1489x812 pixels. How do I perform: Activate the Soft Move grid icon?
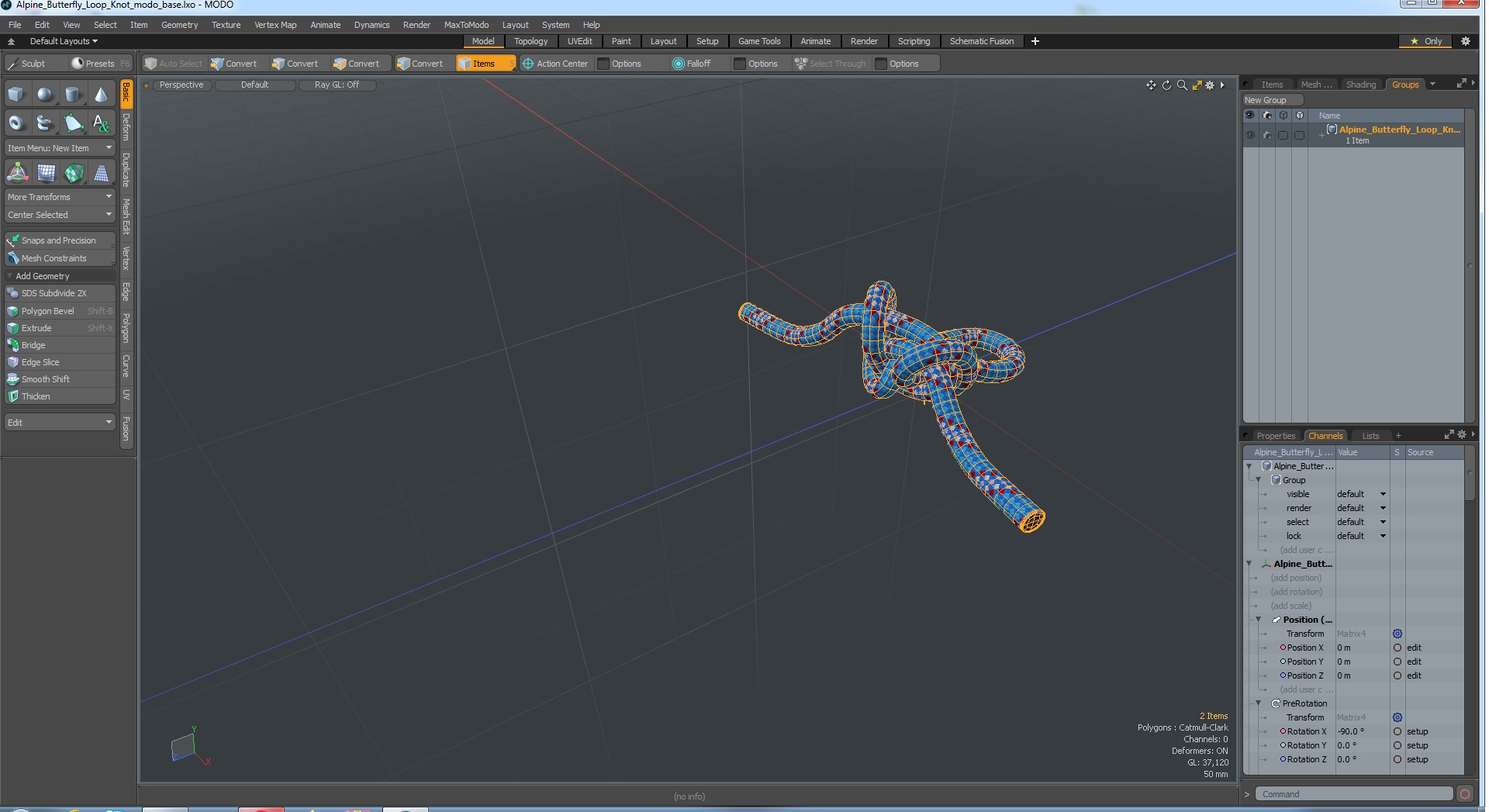coord(46,173)
